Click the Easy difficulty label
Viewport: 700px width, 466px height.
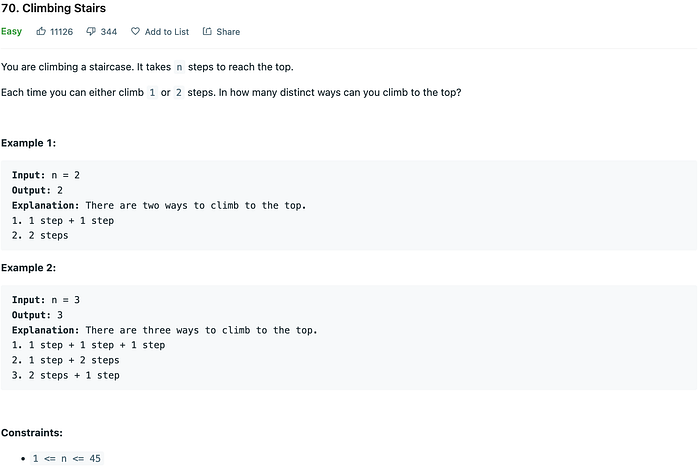(x=11, y=31)
